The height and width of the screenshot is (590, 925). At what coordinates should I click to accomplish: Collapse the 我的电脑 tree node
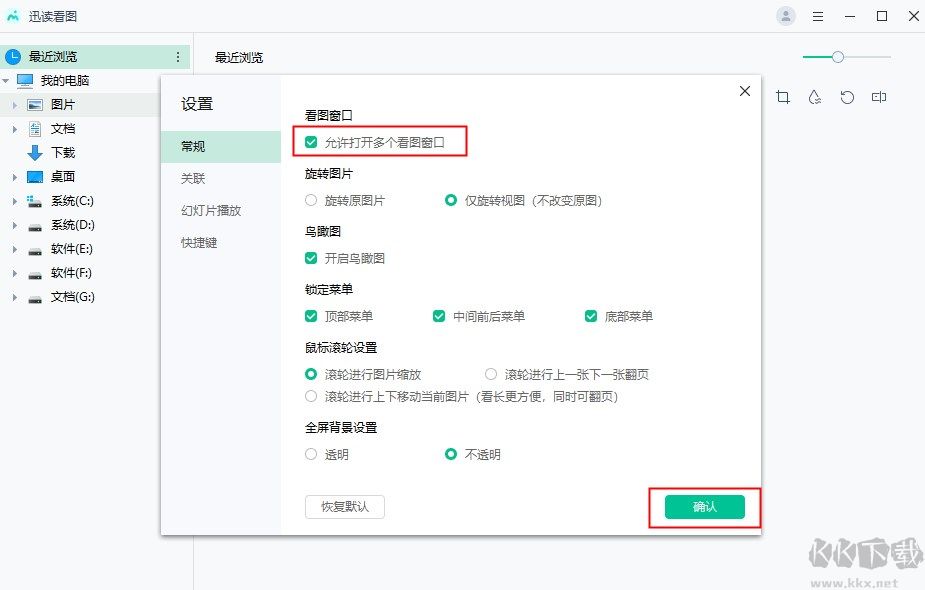pyautogui.click(x=7, y=80)
